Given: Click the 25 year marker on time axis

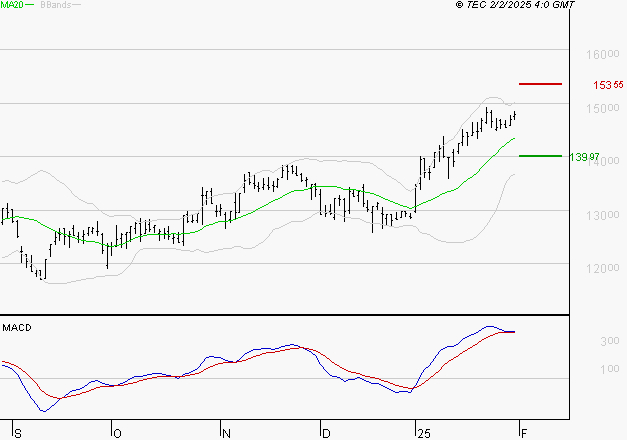Looking at the screenshot, I should tap(424, 434).
